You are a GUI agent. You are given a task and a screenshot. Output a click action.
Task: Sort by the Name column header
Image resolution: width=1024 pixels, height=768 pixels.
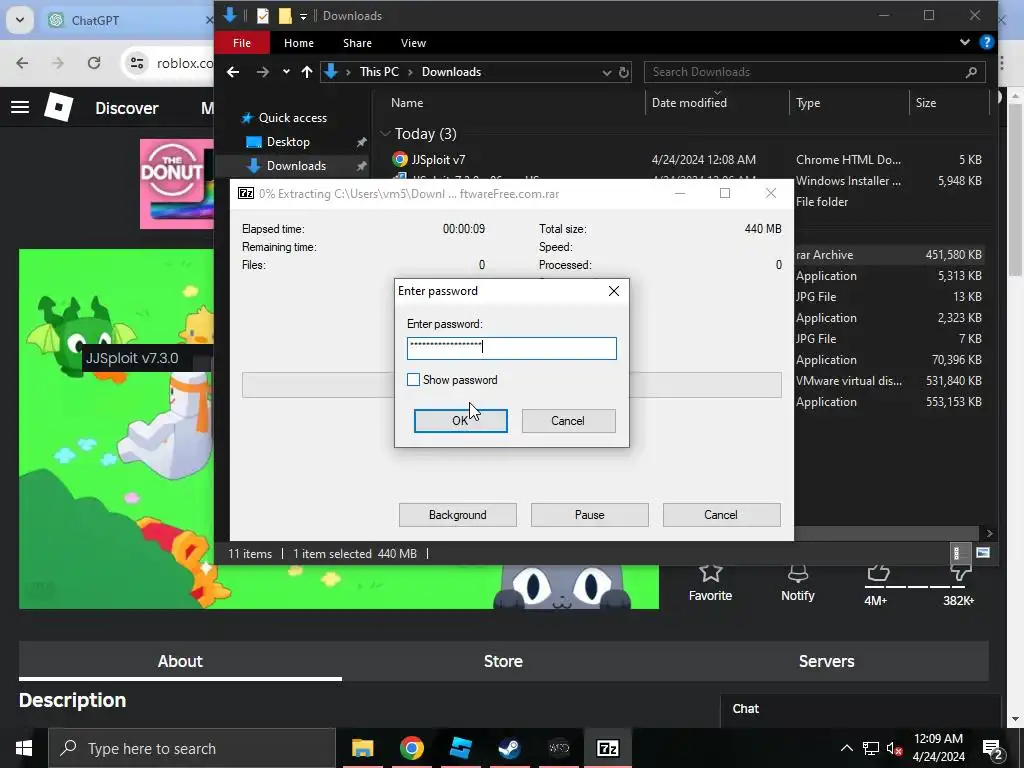pos(407,103)
